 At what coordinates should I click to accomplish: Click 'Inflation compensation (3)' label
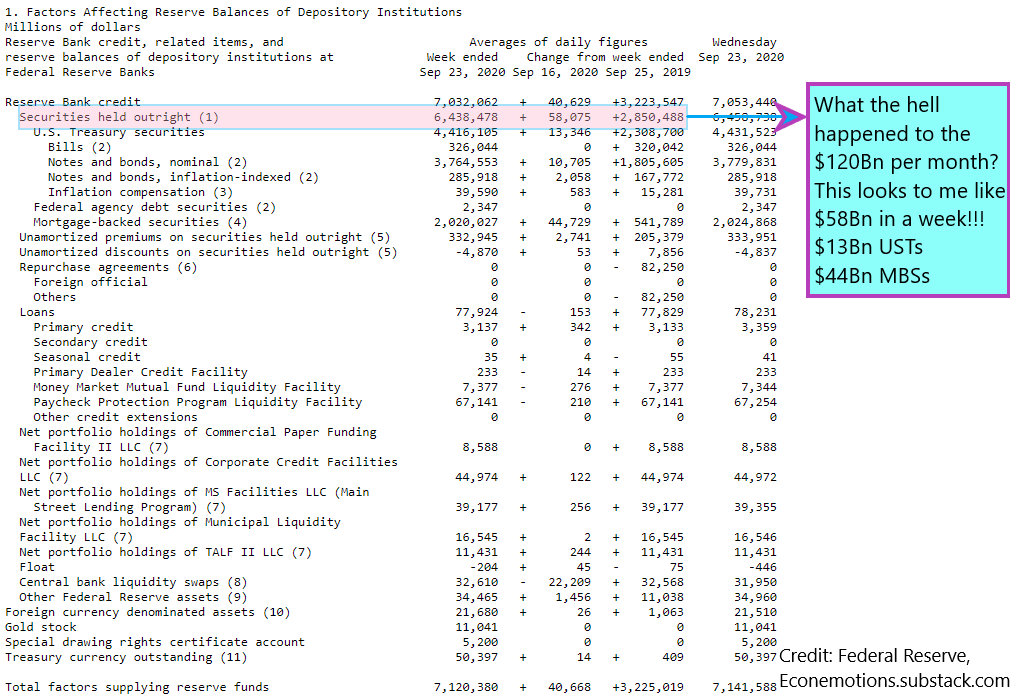(140, 192)
